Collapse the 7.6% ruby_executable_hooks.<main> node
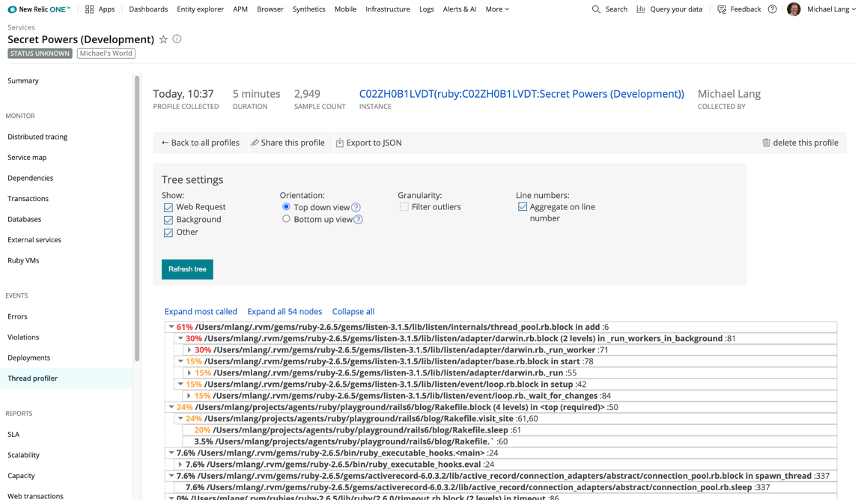The height and width of the screenshot is (500, 859). (171, 453)
